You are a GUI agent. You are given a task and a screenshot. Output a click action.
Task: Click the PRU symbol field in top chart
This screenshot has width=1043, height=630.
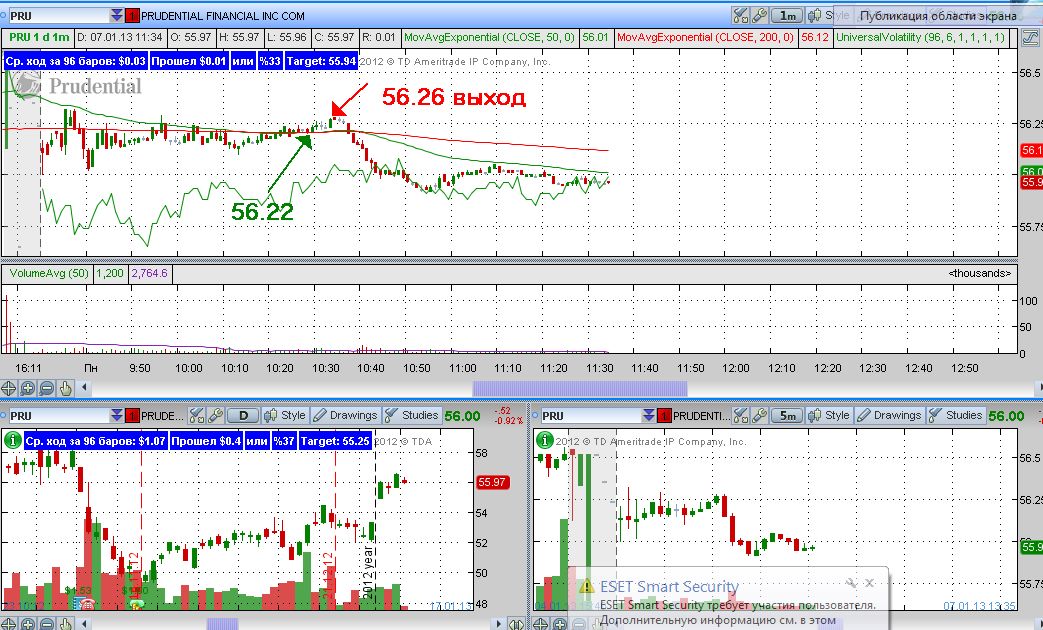[58, 15]
